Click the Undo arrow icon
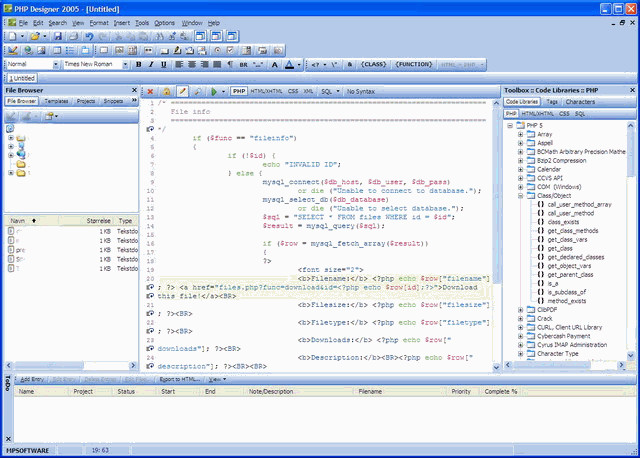The height and width of the screenshot is (458, 640). click(89, 36)
